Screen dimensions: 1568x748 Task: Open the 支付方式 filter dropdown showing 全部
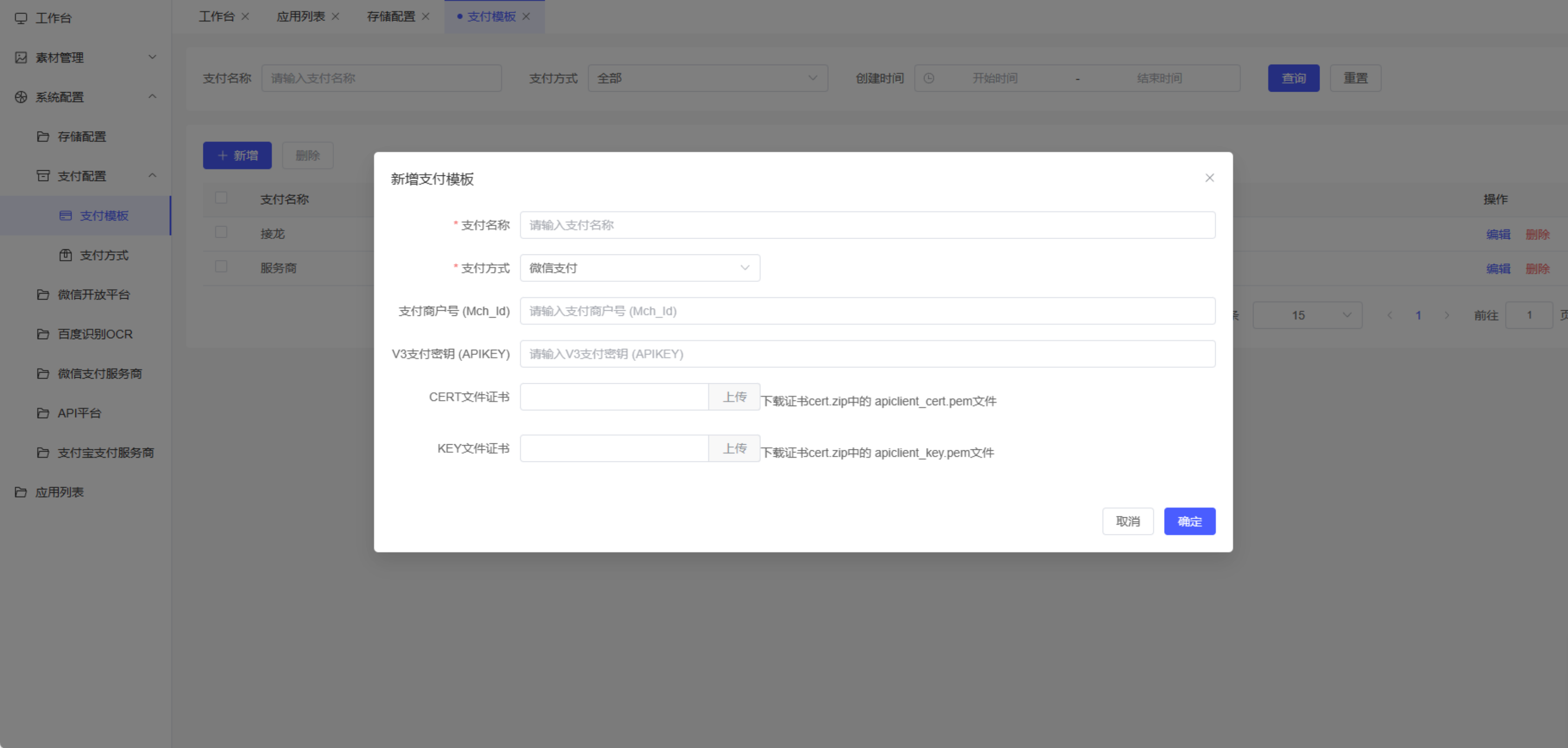tap(707, 78)
